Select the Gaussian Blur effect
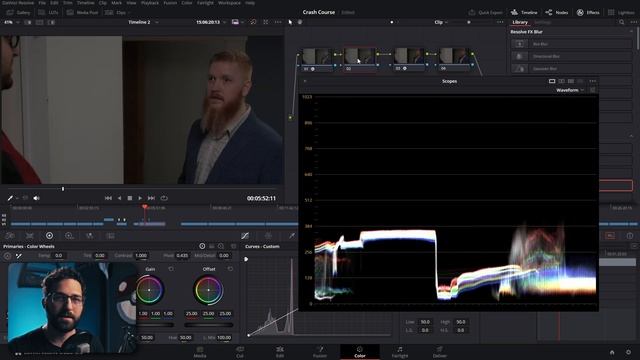The height and width of the screenshot is (360, 640). click(x=571, y=69)
